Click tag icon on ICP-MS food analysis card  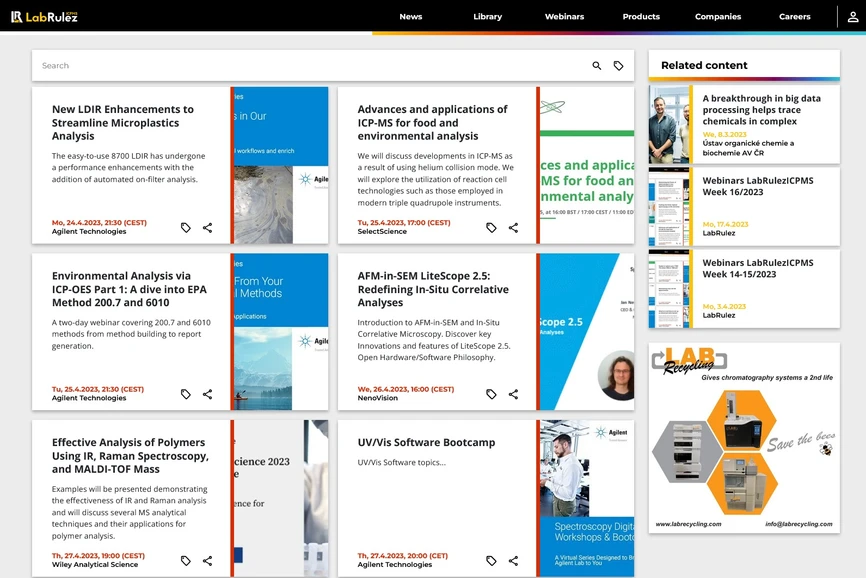pyautogui.click(x=491, y=227)
